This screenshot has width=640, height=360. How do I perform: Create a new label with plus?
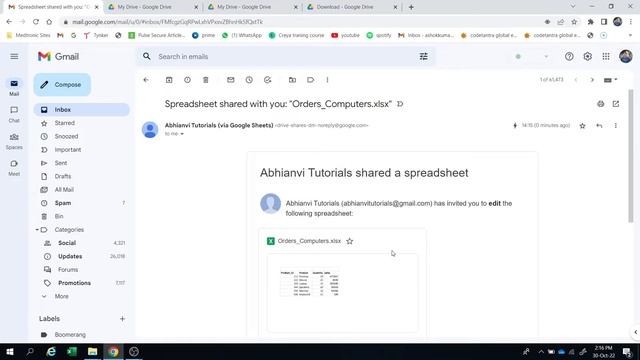click(122, 319)
